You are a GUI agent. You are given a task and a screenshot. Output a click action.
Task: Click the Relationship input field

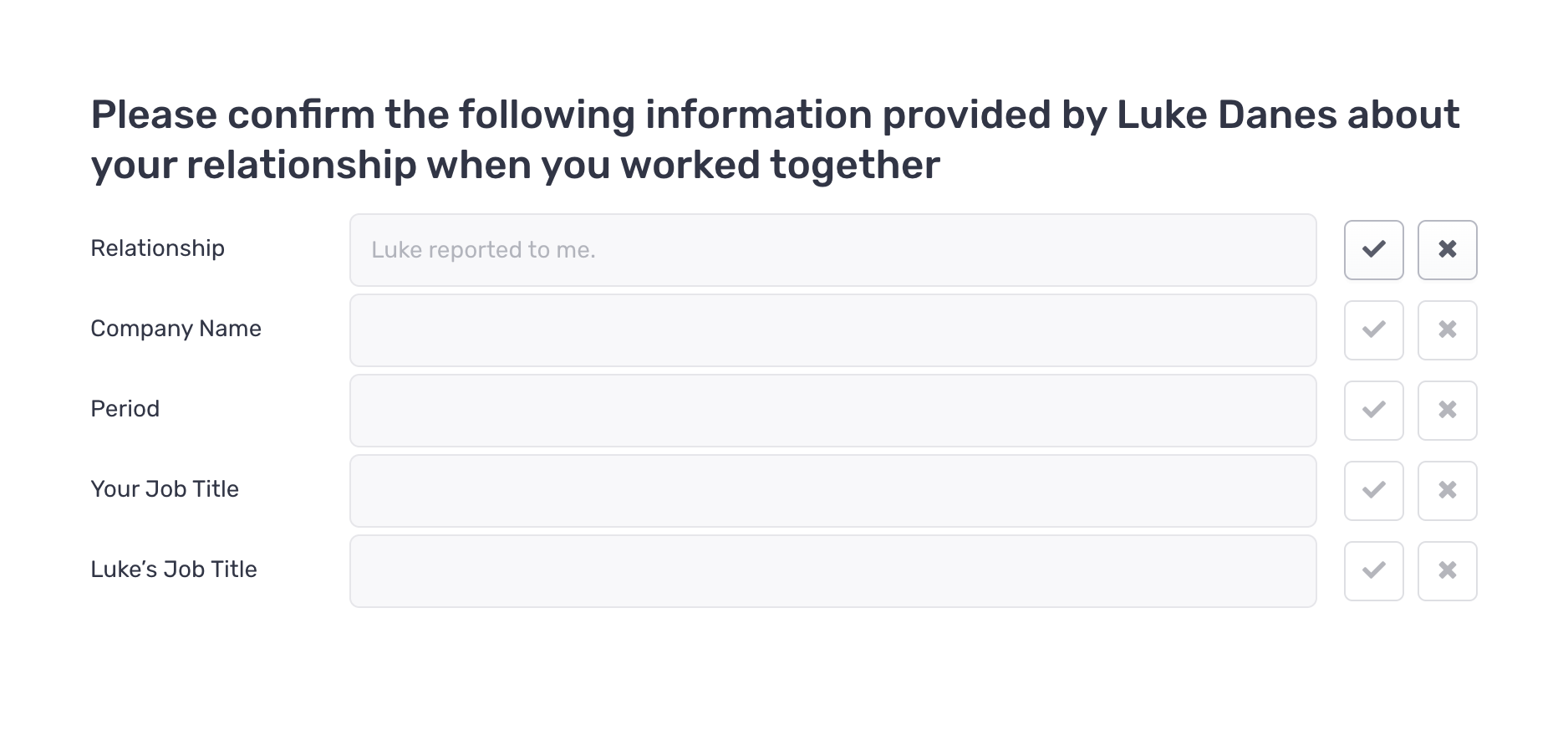click(x=832, y=249)
